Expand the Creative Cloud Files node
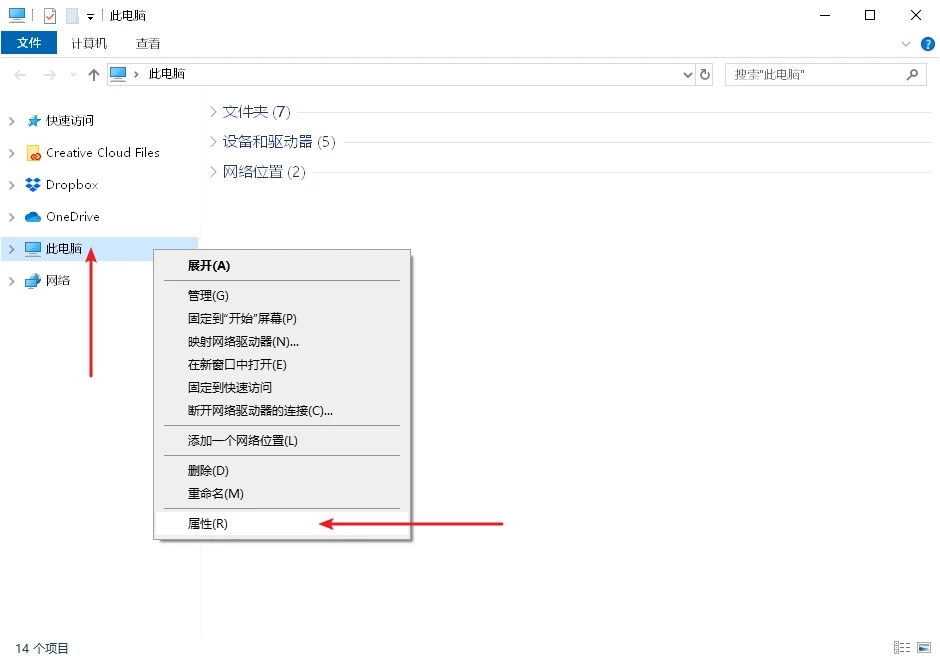Image resolution: width=940 pixels, height=661 pixels. point(11,153)
